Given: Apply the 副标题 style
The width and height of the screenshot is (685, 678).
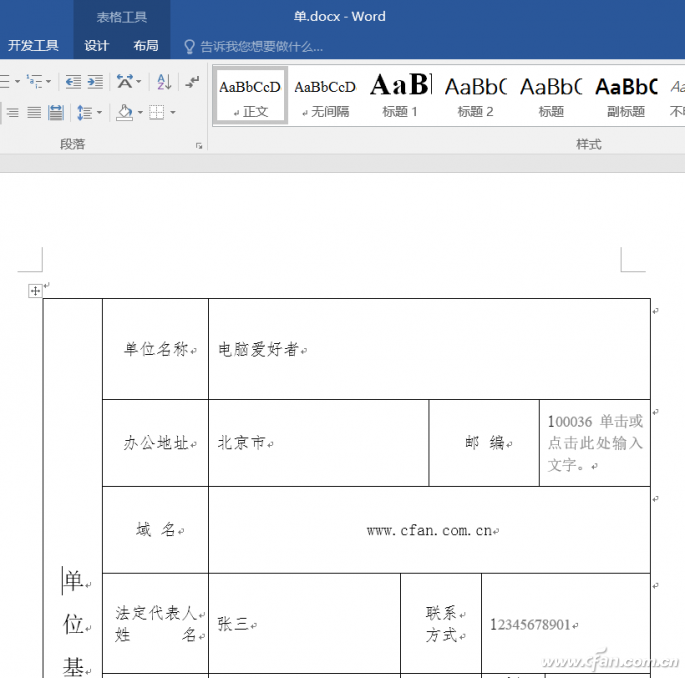Looking at the screenshot, I should (x=626, y=96).
